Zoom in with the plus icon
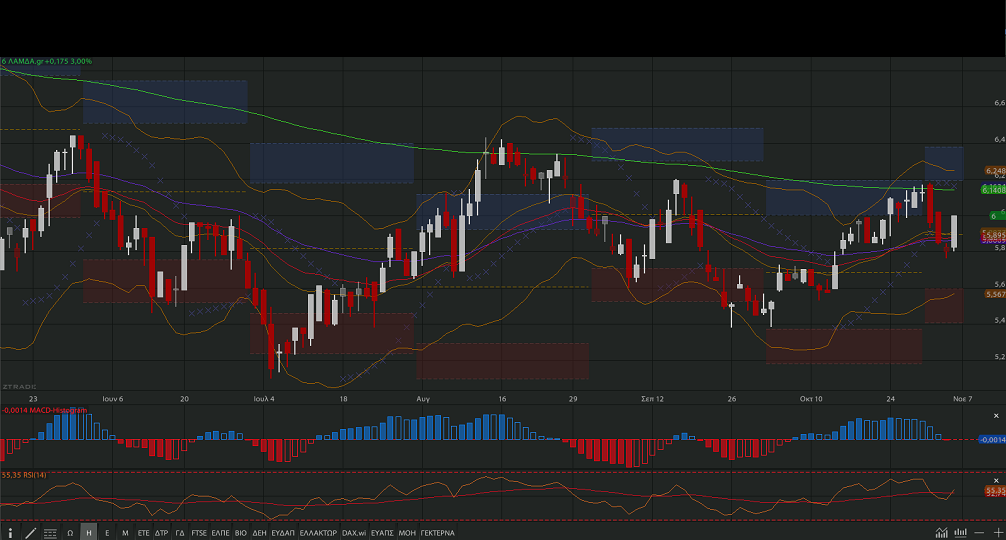The width and height of the screenshot is (1006, 540). [x=998, y=532]
